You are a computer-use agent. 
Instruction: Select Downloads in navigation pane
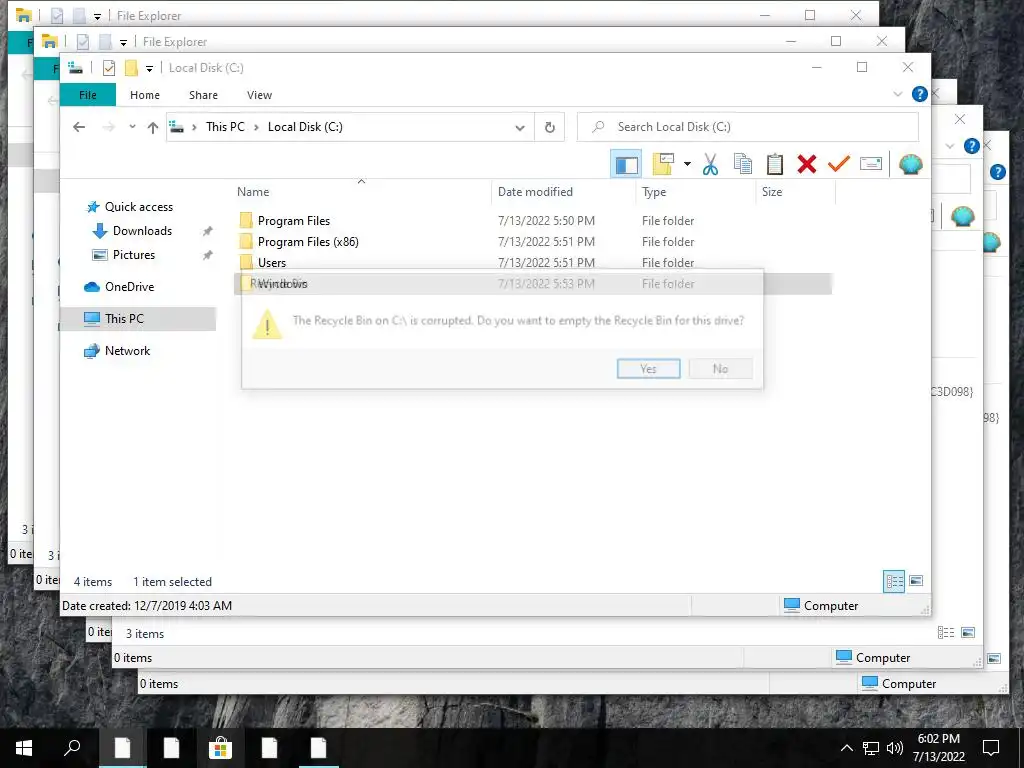coord(142,231)
